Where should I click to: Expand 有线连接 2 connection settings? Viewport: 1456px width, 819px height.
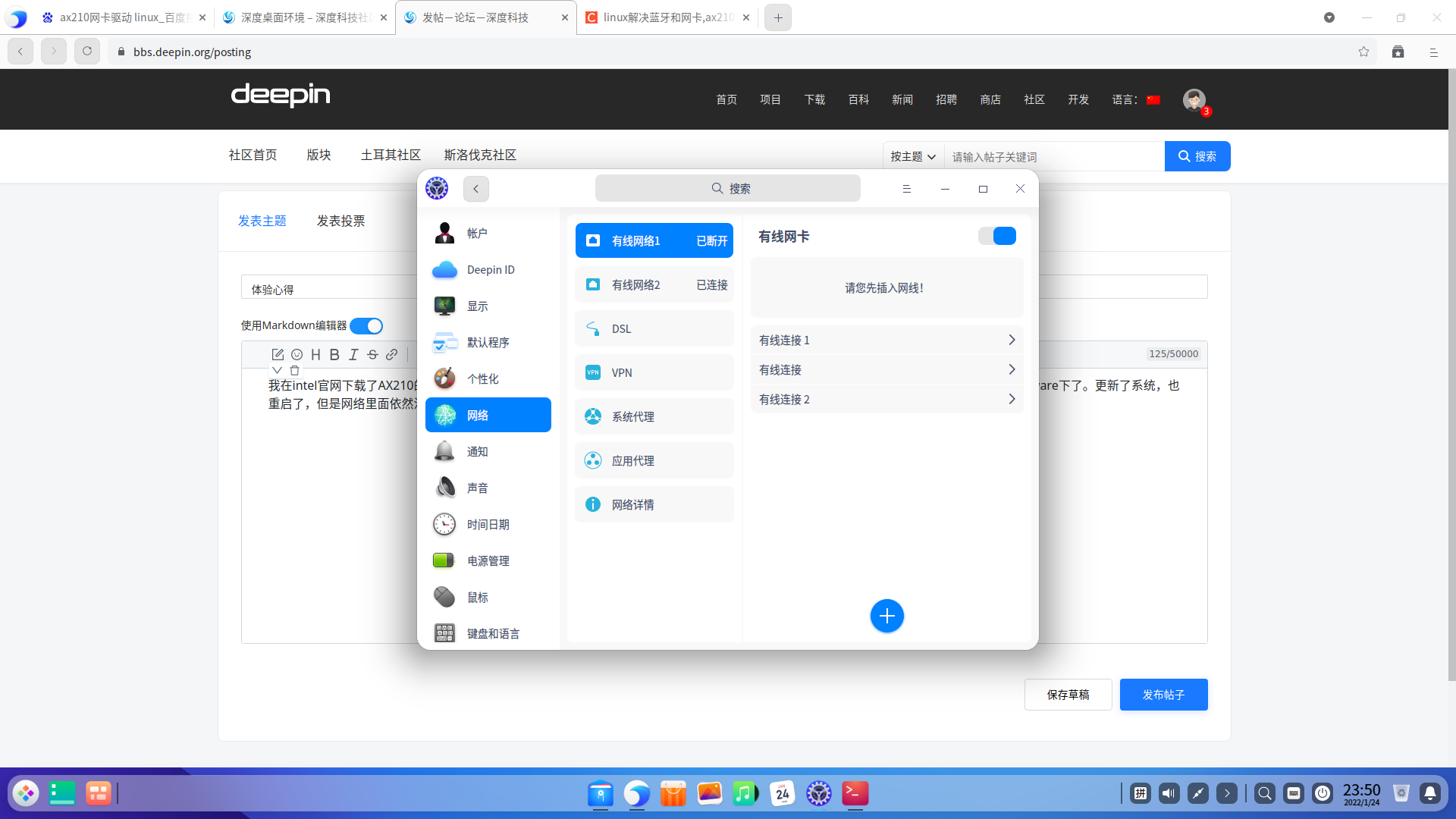tap(886, 399)
